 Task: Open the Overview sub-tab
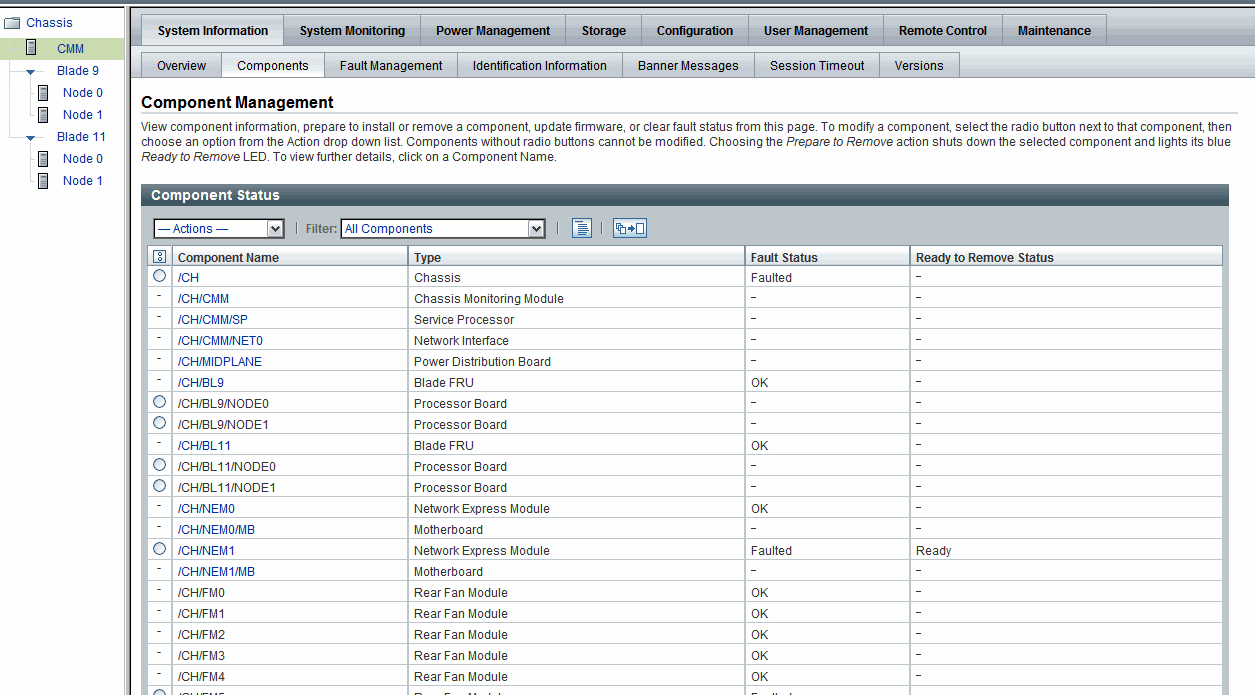click(181, 66)
